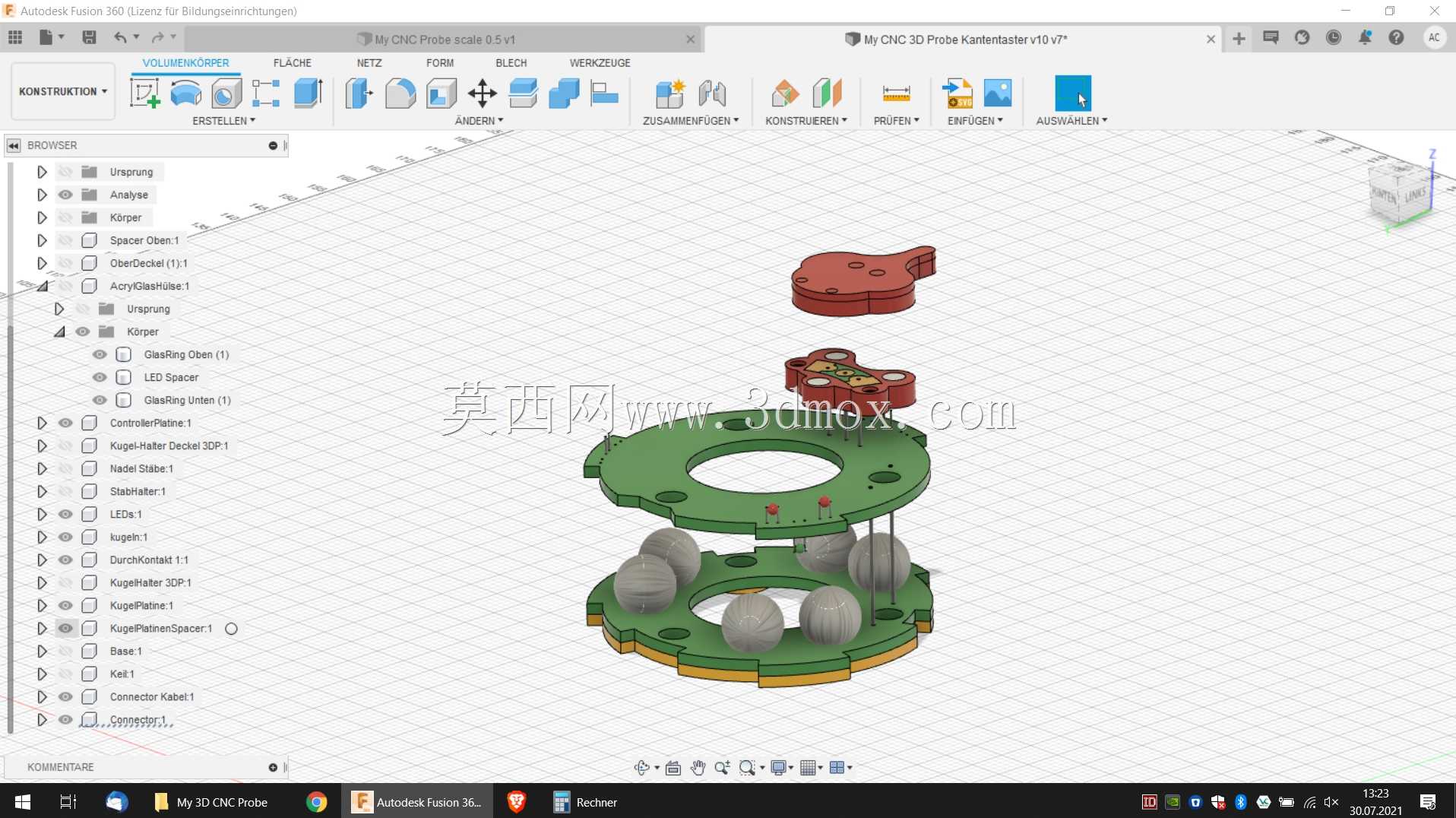Expand the Nadel Stäbe:1 node

pyautogui.click(x=42, y=468)
